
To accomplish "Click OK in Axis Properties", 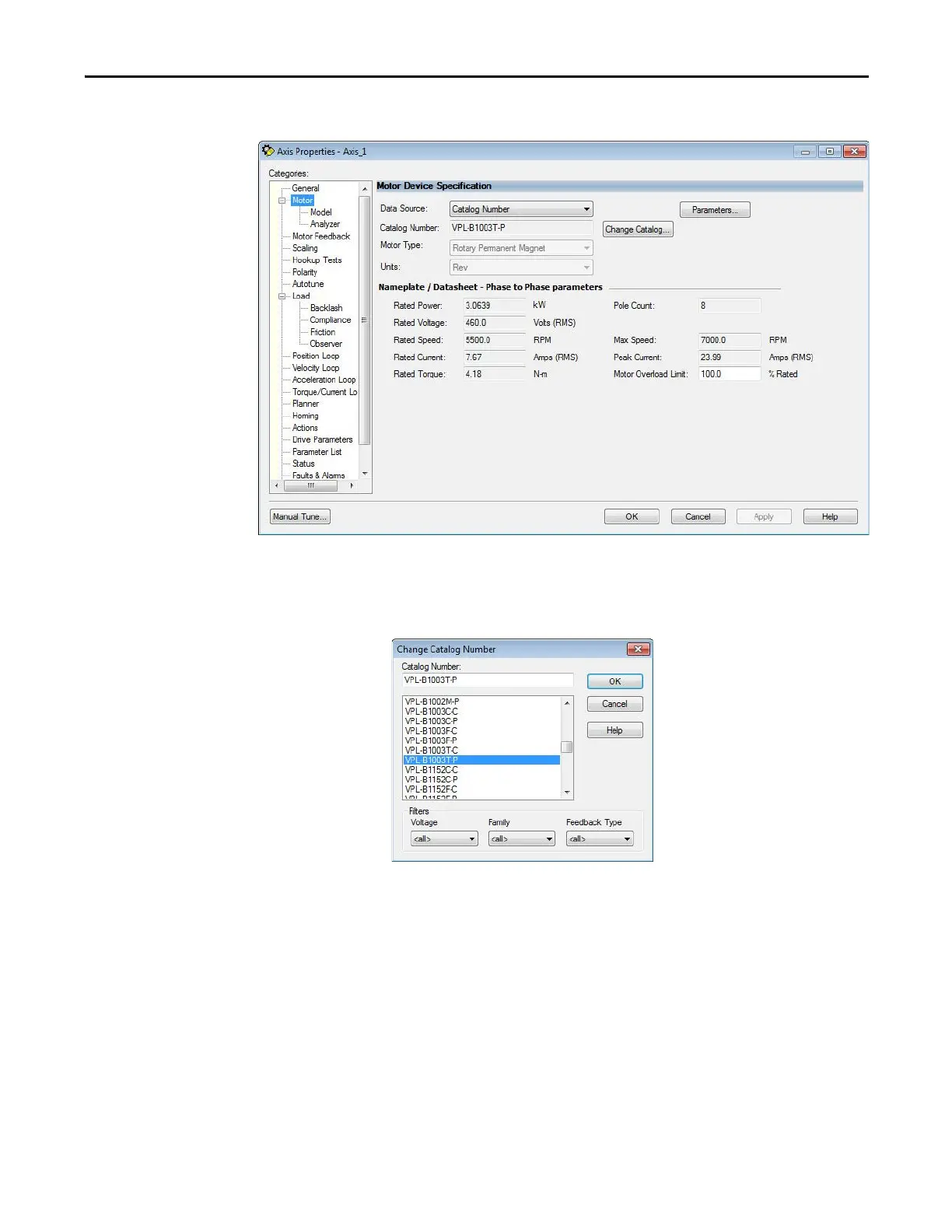I will (x=632, y=516).
